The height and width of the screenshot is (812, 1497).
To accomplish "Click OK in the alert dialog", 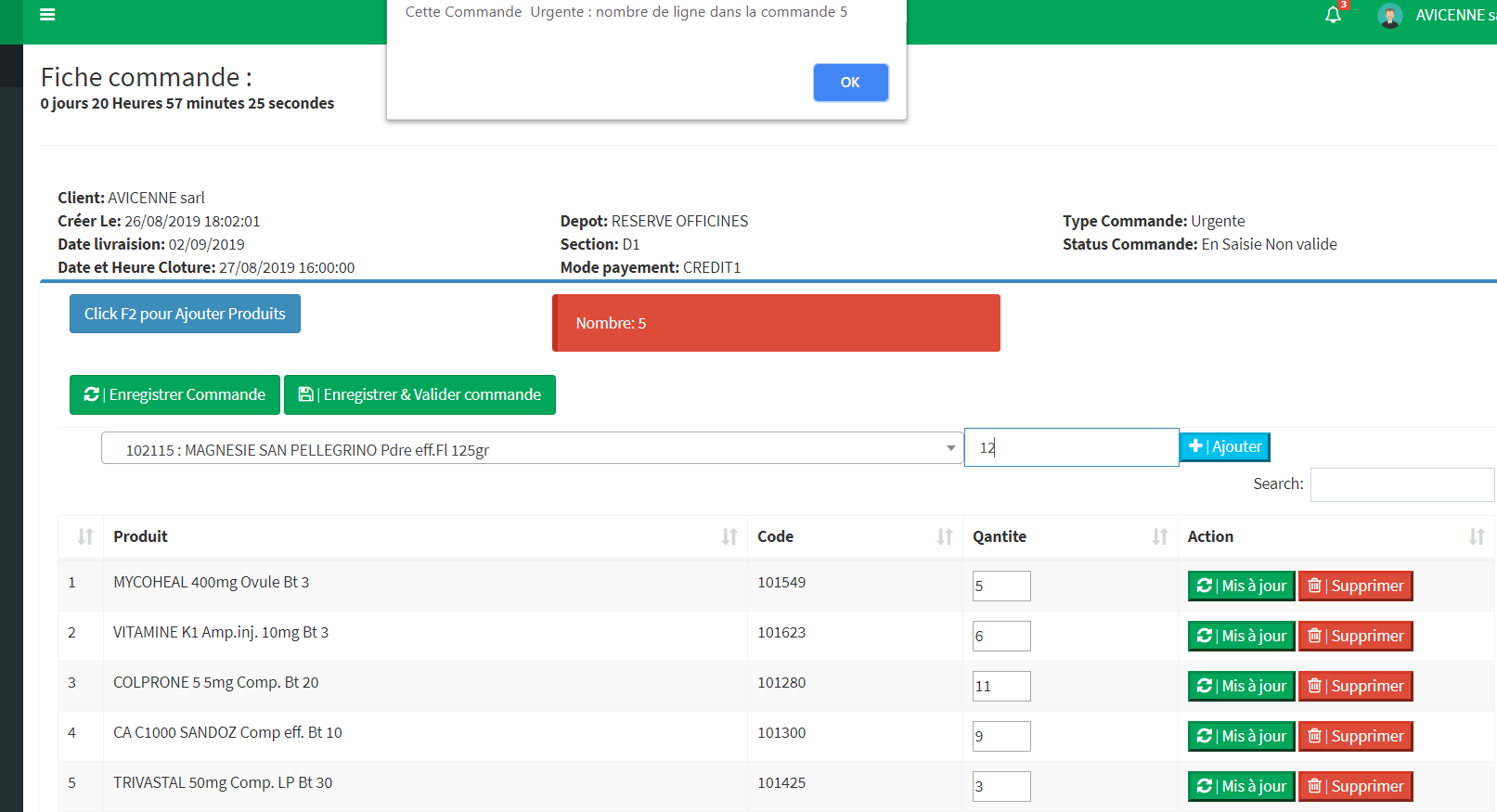I will coord(850,83).
